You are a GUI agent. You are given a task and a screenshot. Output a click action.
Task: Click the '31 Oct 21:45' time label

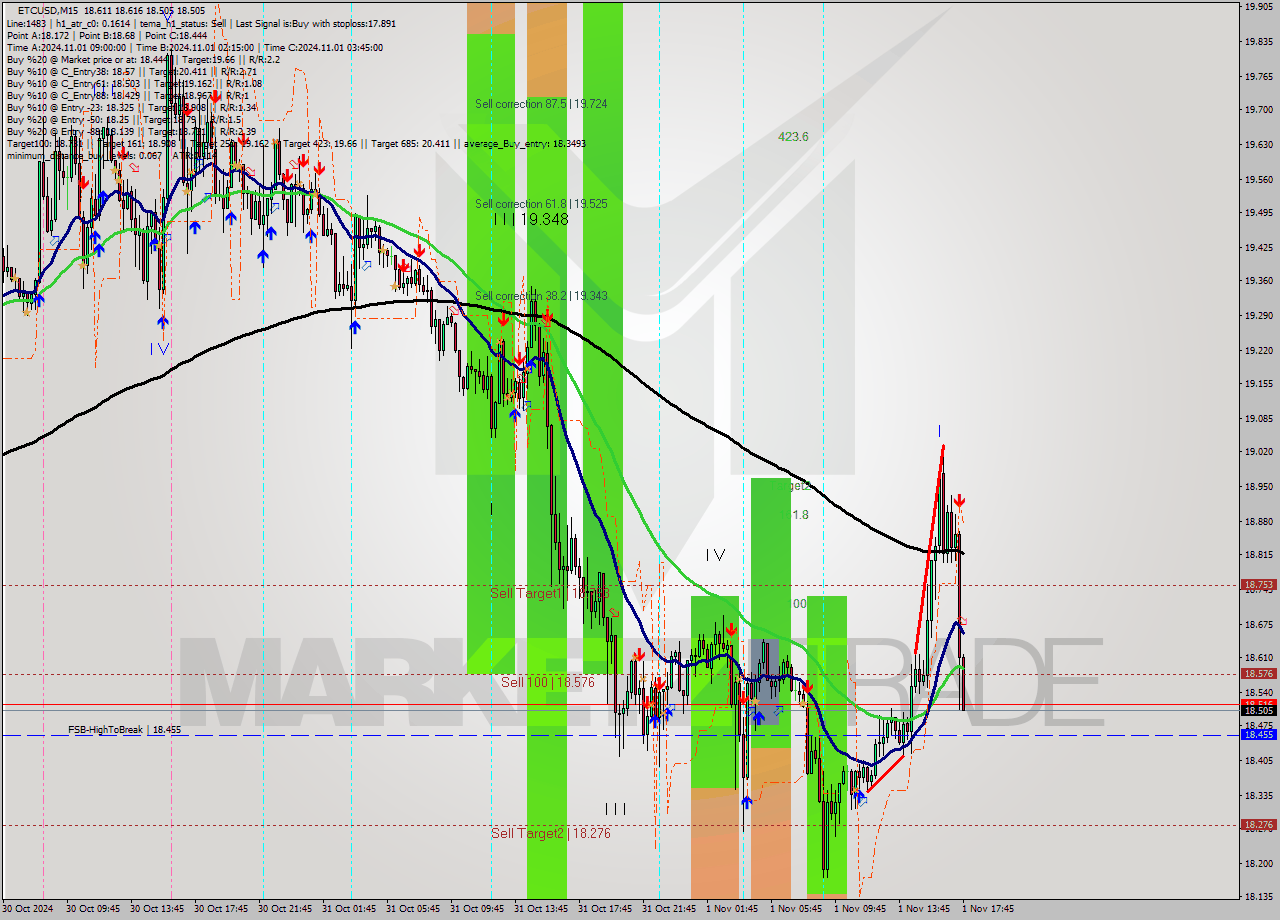click(x=671, y=909)
